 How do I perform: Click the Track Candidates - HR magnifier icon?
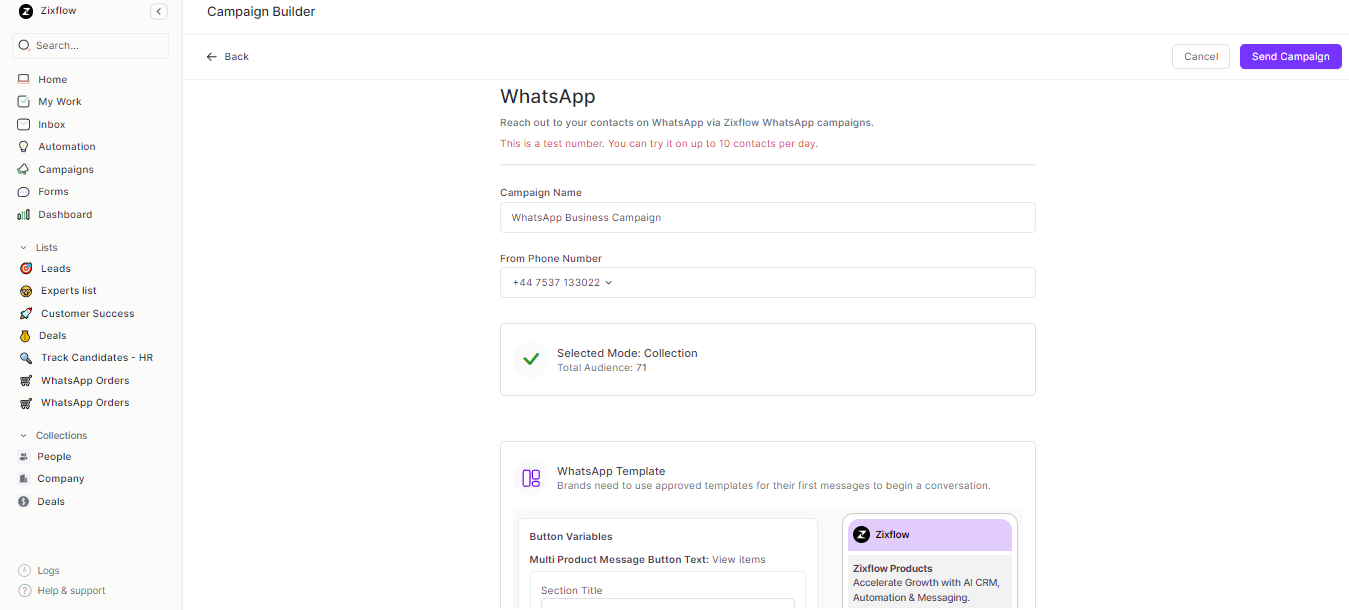point(24,357)
